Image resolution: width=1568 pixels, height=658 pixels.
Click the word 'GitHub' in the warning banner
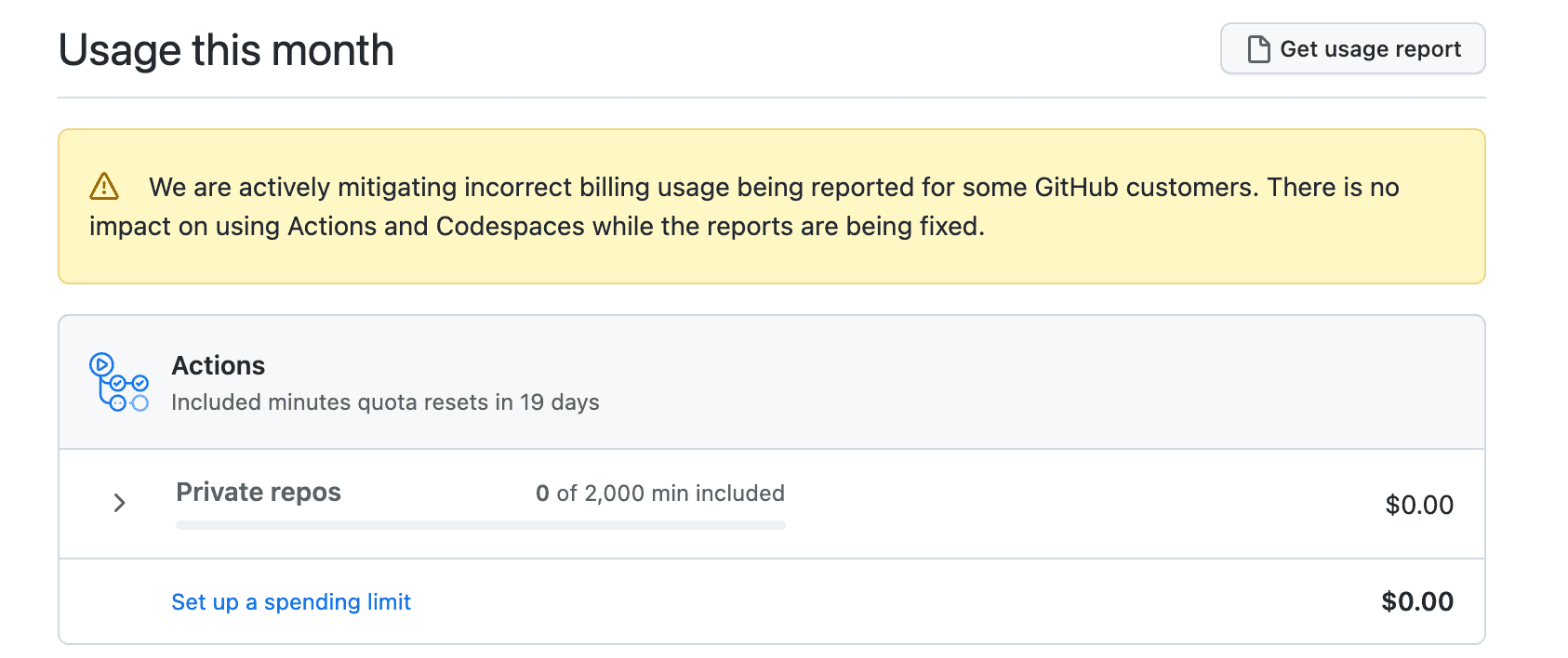1076,187
